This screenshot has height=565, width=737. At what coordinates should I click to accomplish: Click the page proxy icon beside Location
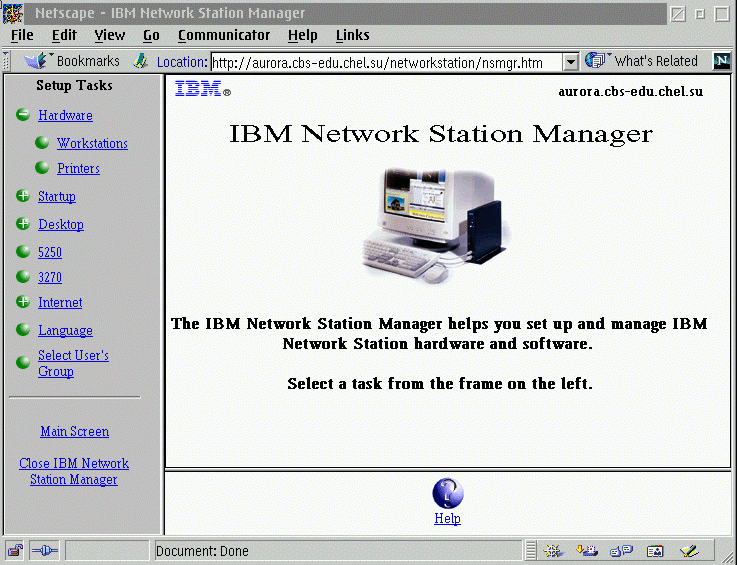click(141, 61)
